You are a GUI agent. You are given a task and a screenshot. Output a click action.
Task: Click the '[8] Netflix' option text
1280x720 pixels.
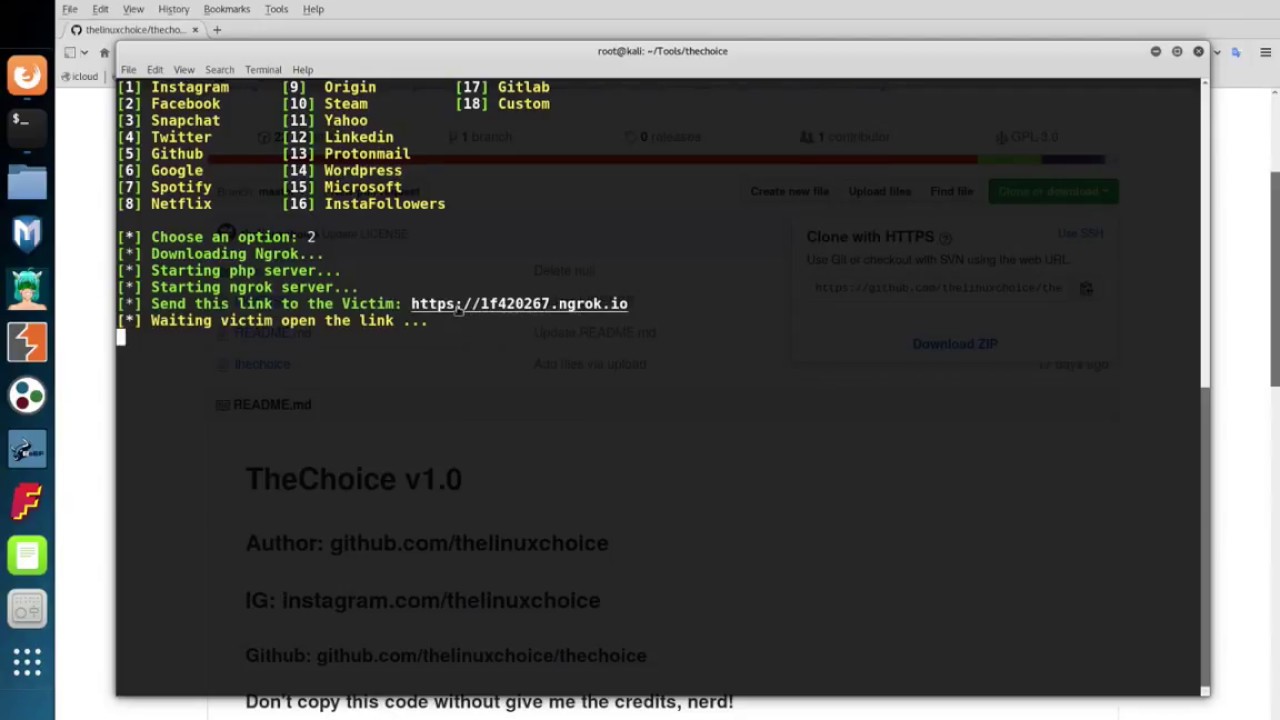point(165,204)
